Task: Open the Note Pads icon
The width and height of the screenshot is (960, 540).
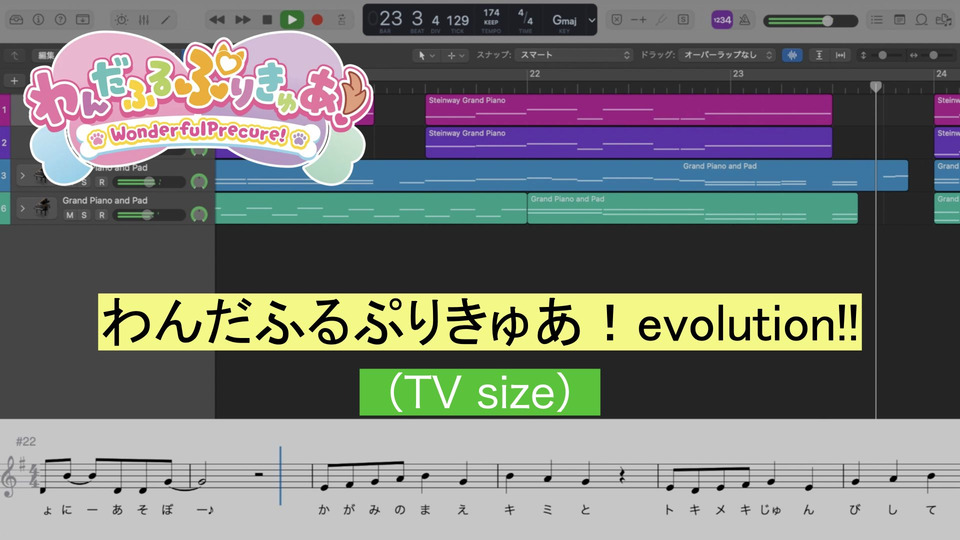Action: pos(899,20)
